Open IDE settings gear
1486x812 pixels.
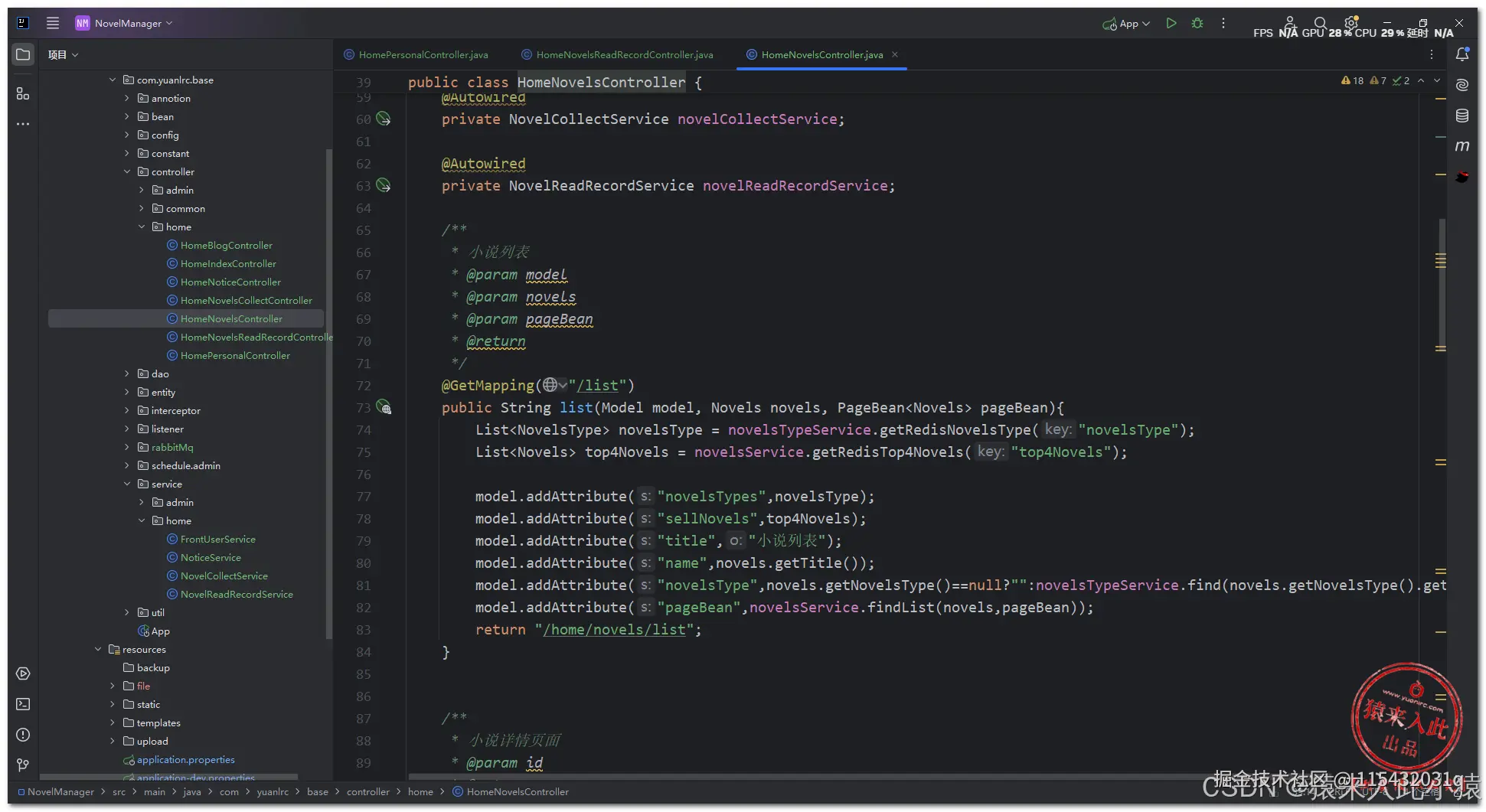point(1351,22)
